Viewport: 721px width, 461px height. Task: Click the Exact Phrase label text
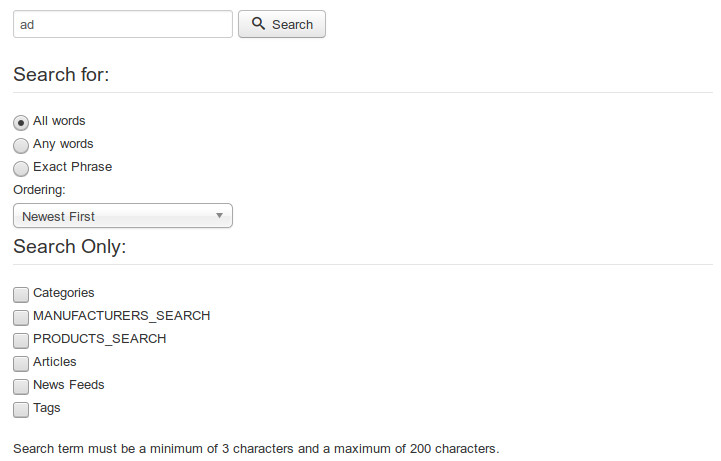tap(73, 167)
